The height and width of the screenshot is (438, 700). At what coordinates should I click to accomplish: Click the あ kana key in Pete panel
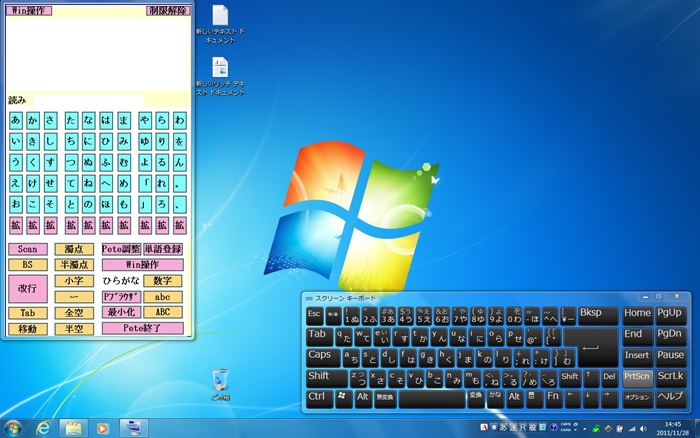(16, 121)
